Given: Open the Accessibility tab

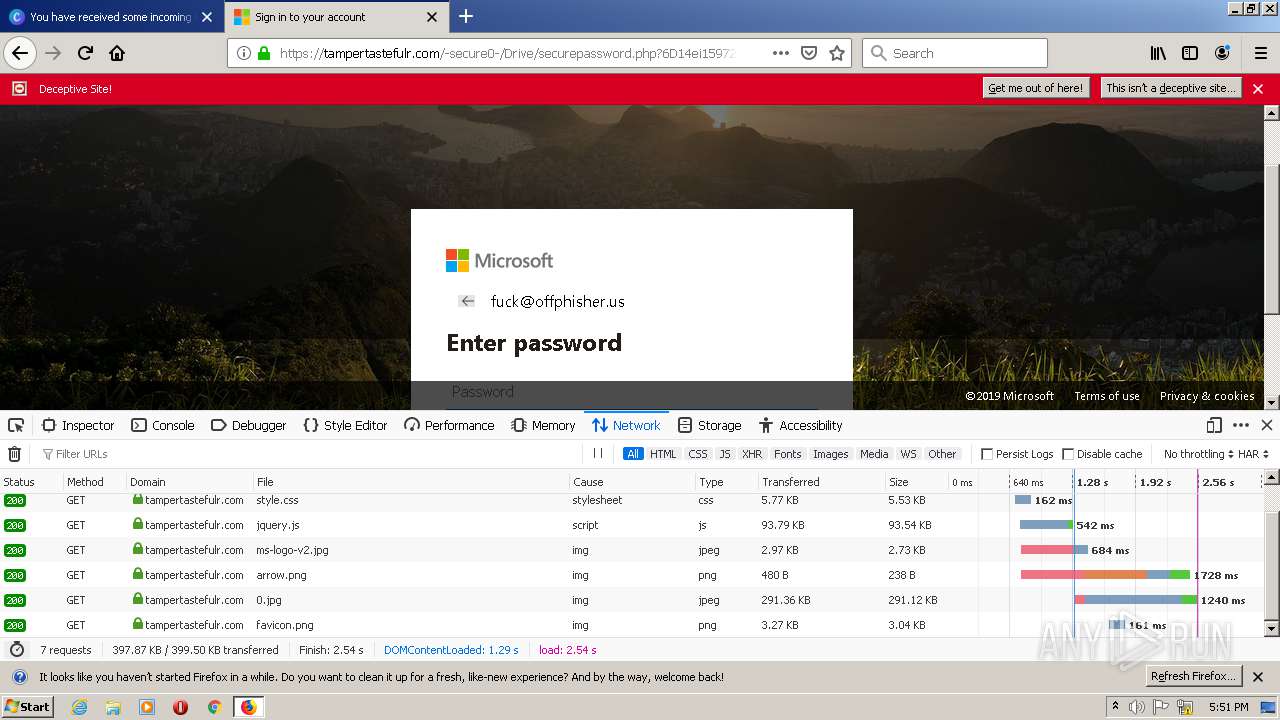Looking at the screenshot, I should click(801, 425).
